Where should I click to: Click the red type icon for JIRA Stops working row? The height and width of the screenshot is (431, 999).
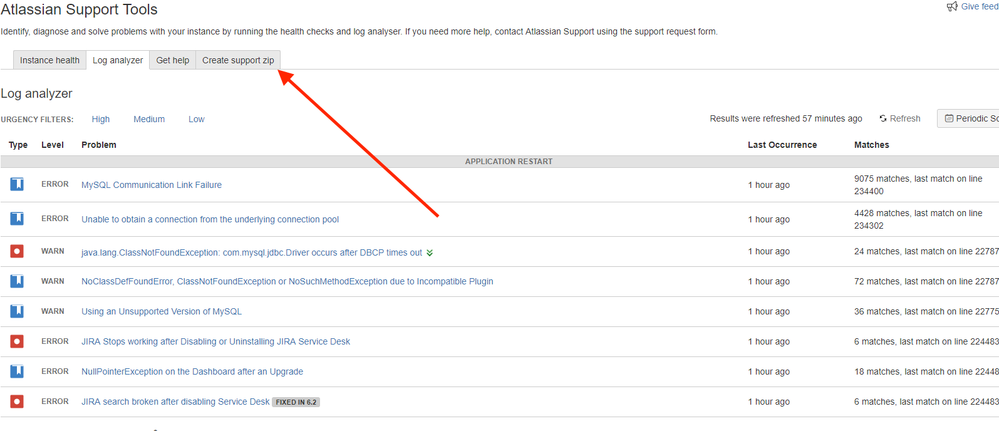pos(17,341)
